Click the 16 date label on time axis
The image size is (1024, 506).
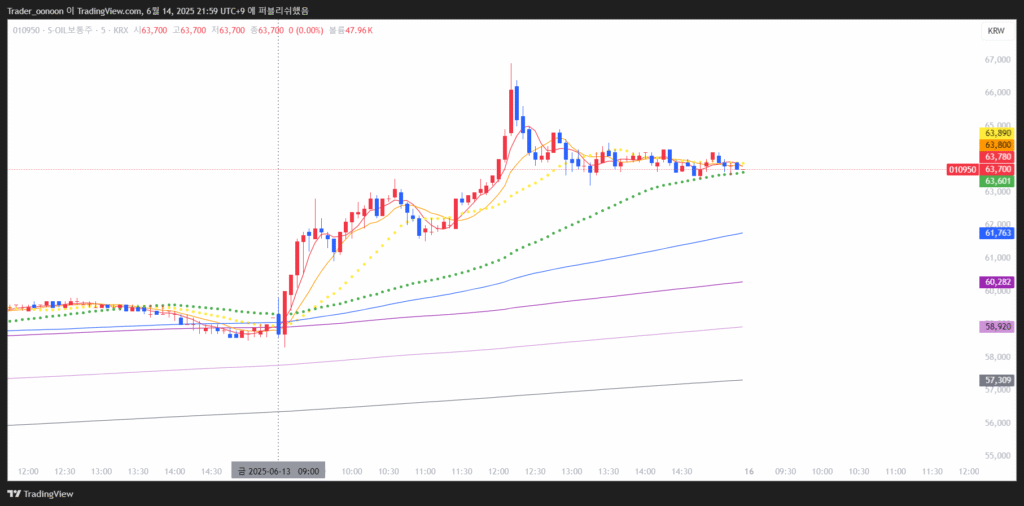pos(749,471)
